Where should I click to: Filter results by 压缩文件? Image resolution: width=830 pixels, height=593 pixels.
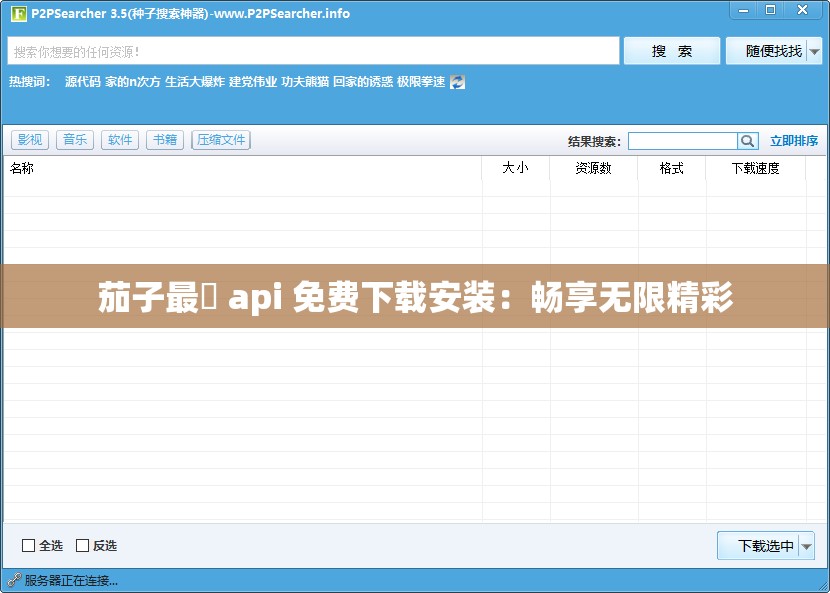tap(221, 140)
